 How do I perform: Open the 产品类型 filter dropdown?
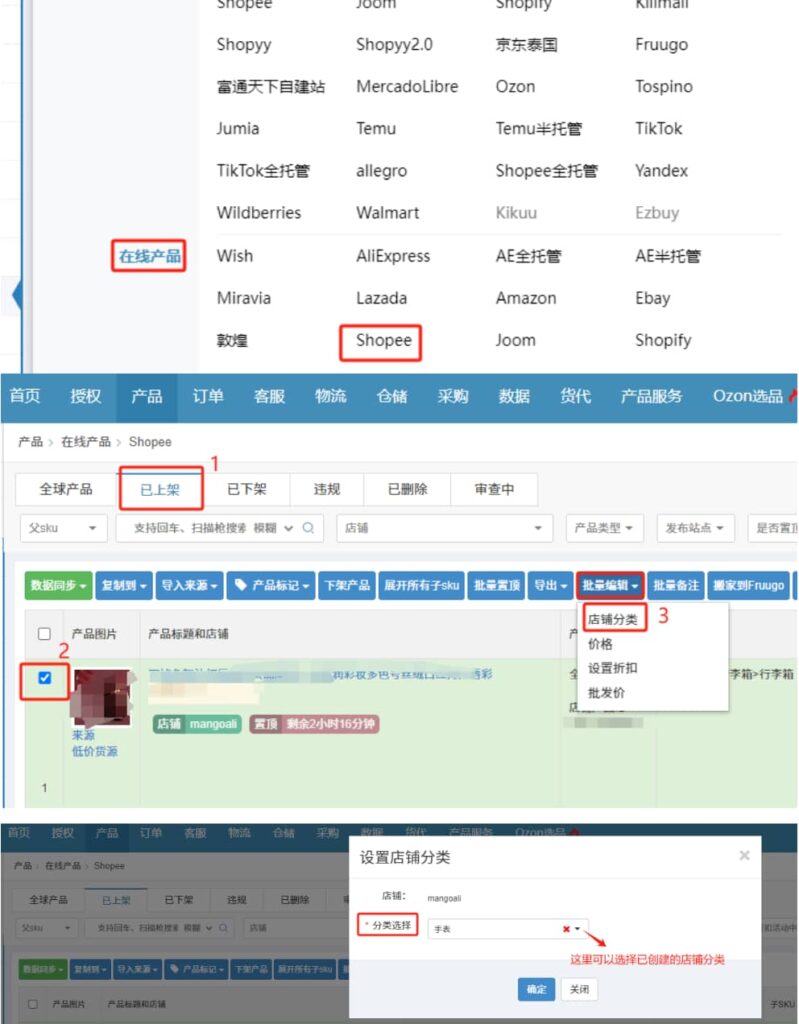tap(604, 528)
